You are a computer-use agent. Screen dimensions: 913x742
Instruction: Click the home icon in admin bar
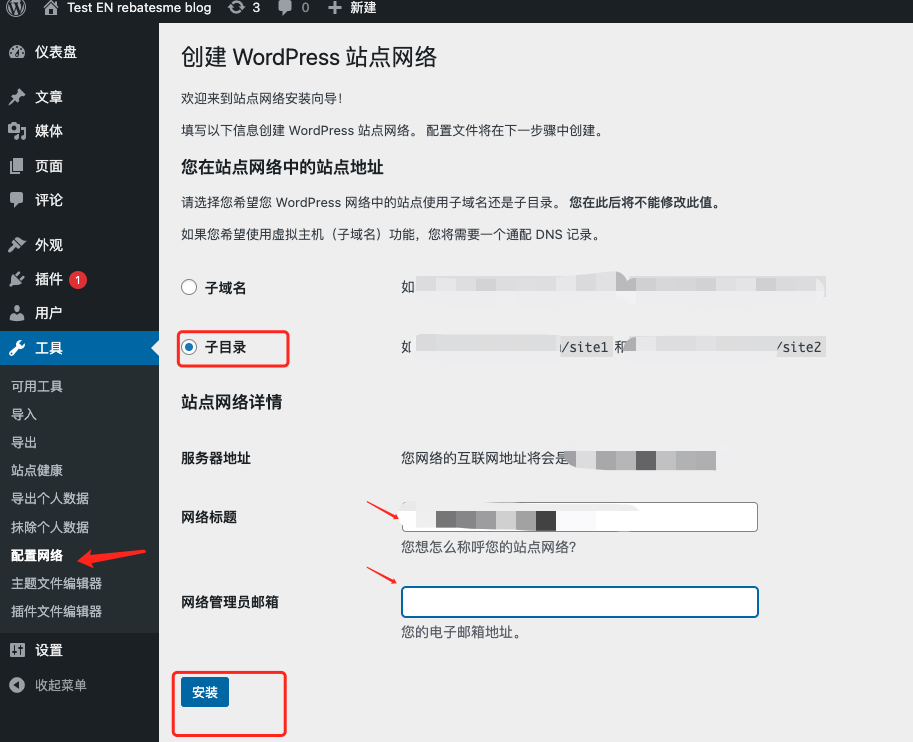coord(51,8)
